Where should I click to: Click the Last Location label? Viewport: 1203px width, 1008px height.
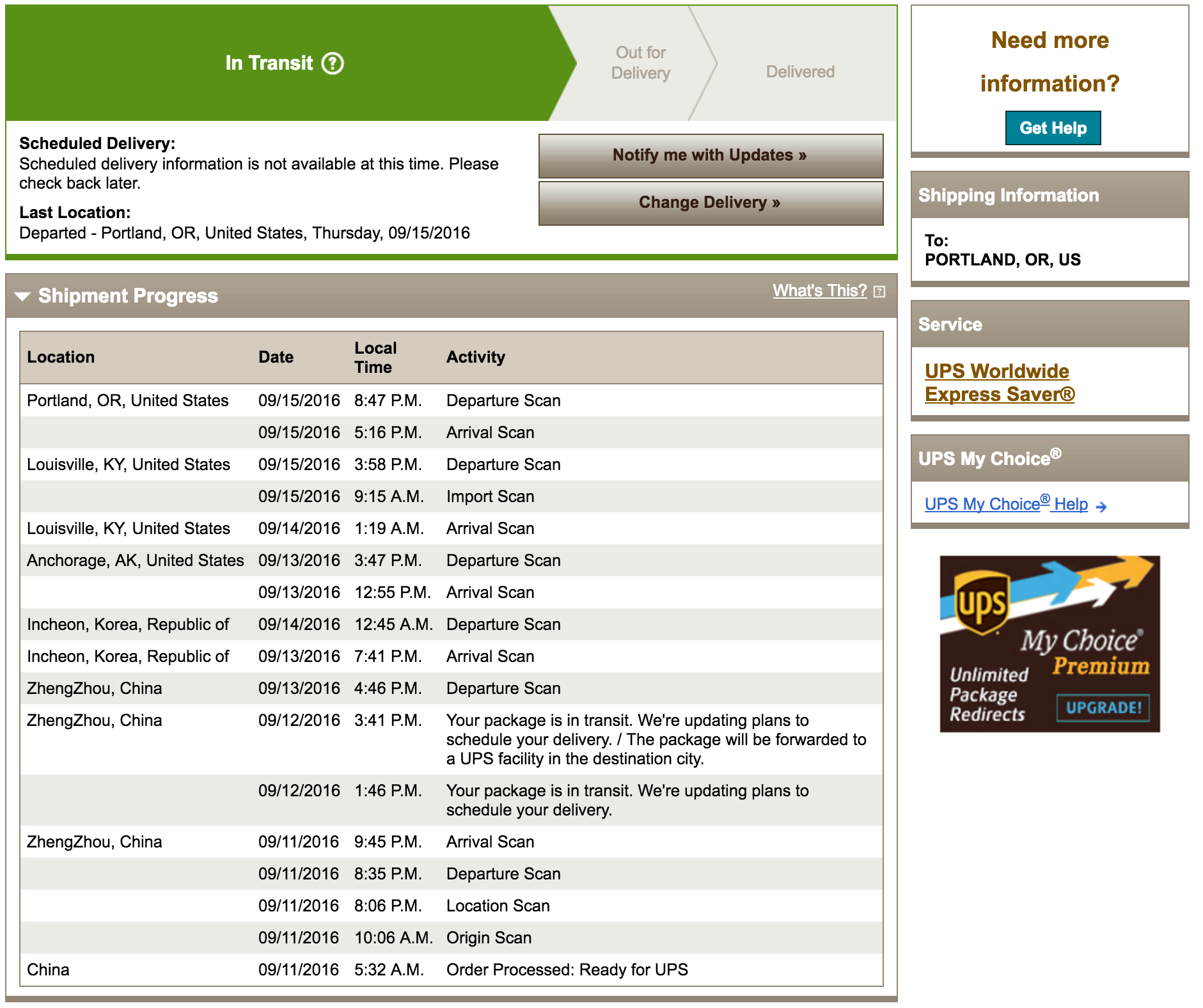[75, 212]
